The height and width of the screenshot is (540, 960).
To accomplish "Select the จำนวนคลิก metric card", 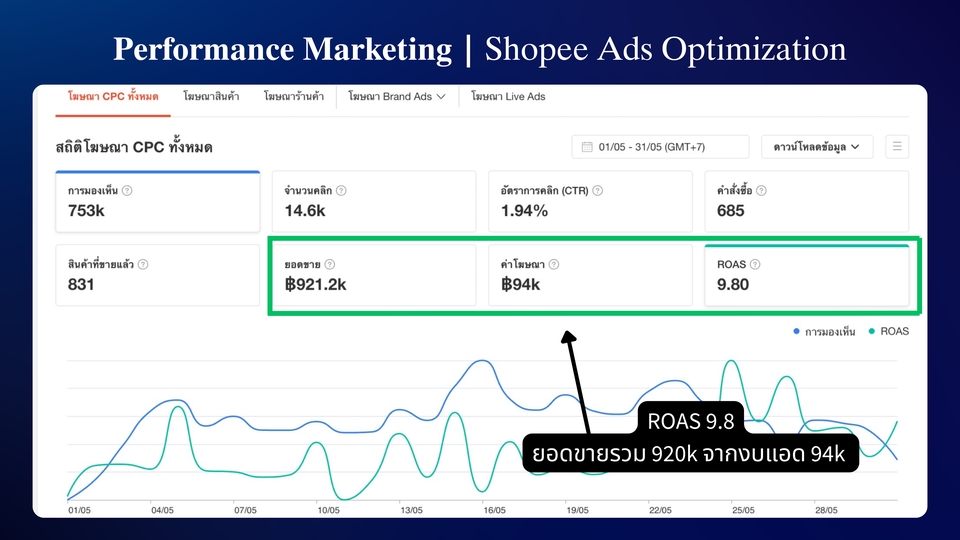I will [x=374, y=201].
